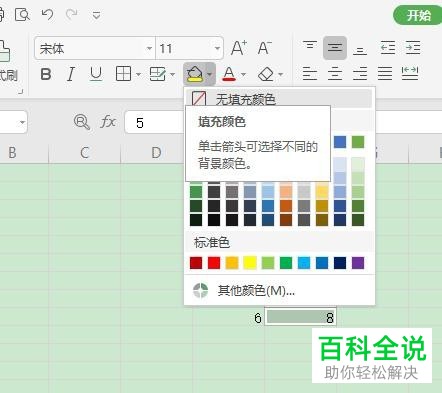Pick the green theme color in top row
Screen dimensions: 442x393
point(358,142)
